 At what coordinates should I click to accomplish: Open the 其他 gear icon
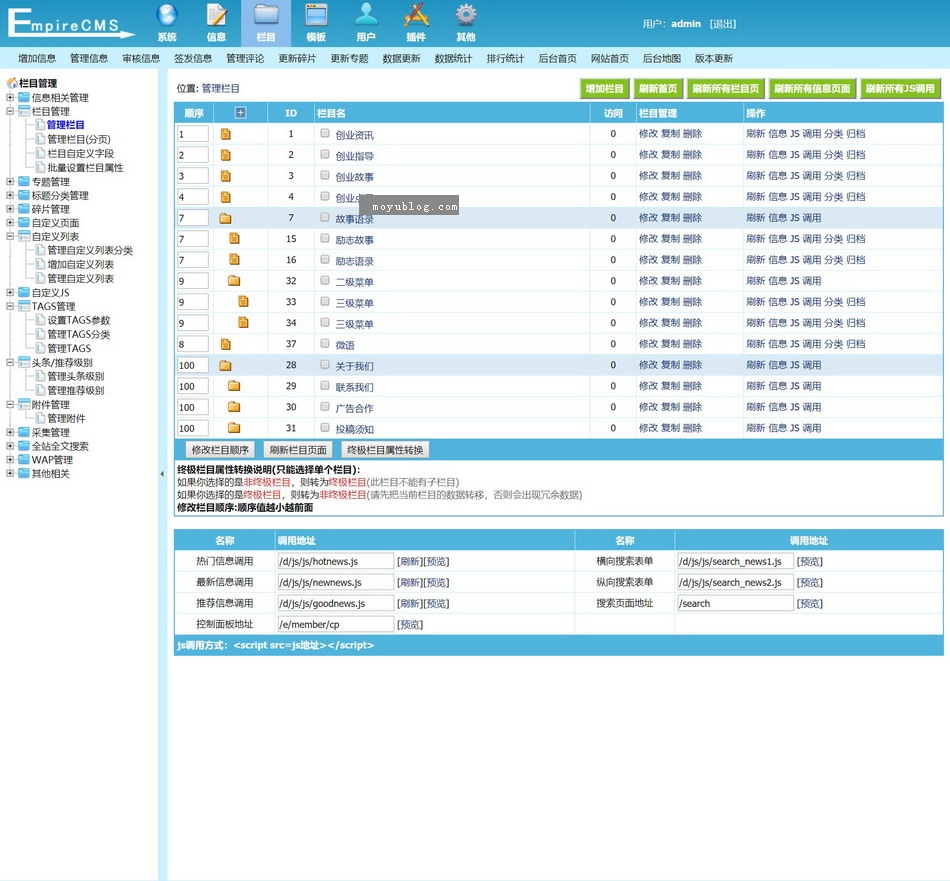click(x=466, y=15)
